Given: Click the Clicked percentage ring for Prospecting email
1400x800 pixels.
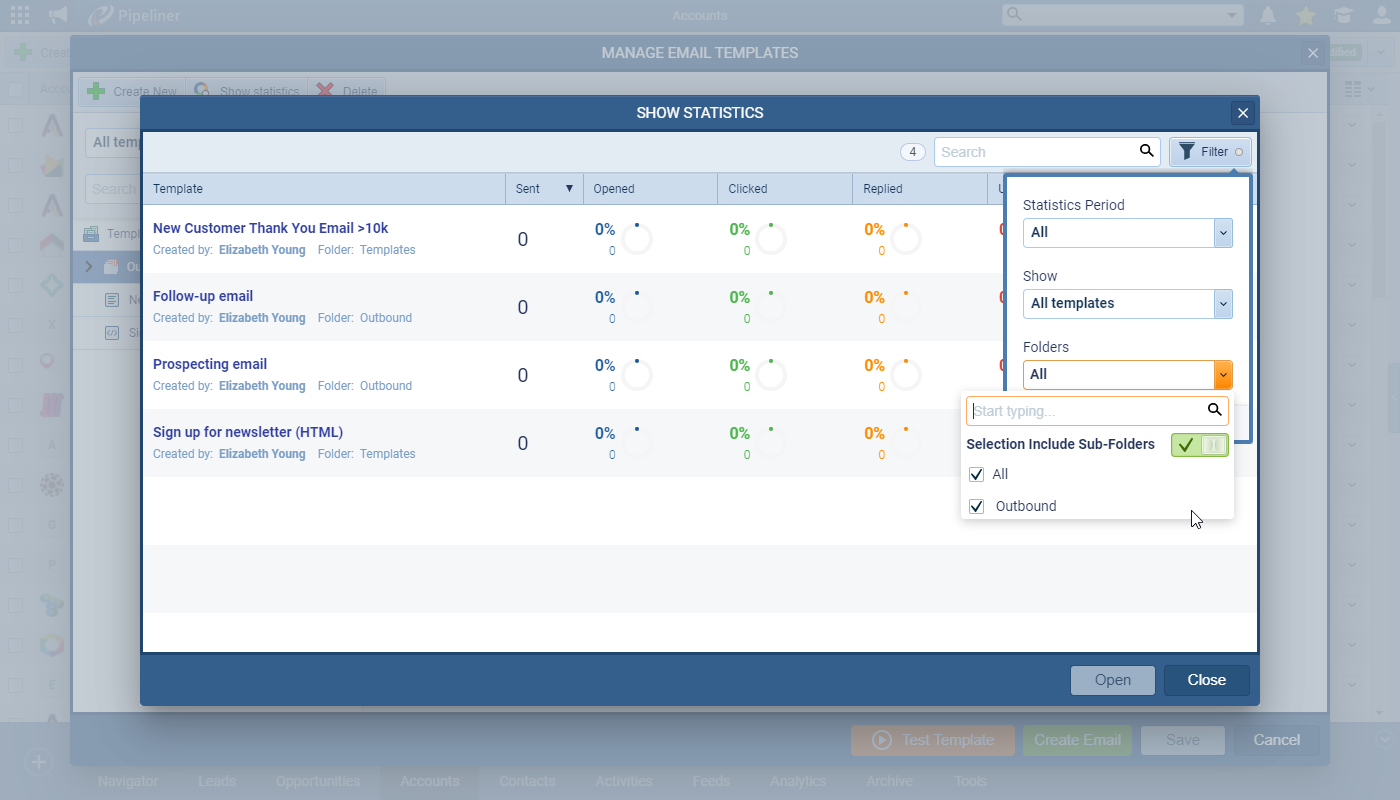Looking at the screenshot, I should coord(771,375).
